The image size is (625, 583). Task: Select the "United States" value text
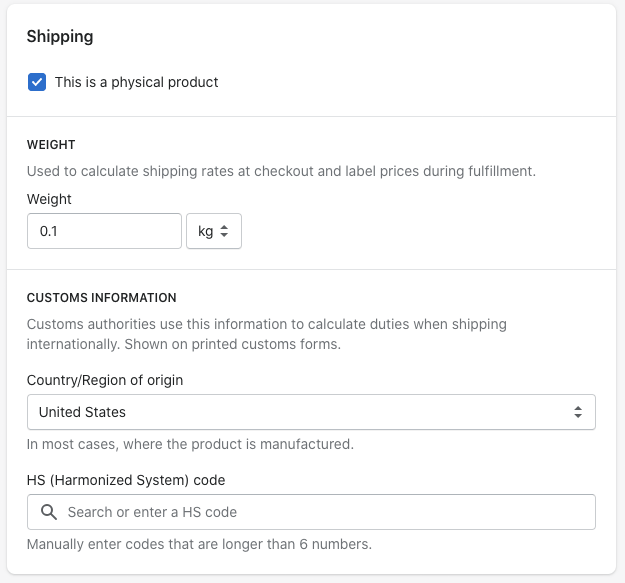(x=82, y=412)
